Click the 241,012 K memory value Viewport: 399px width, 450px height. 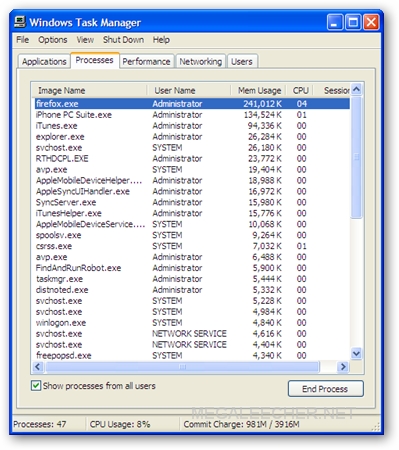(x=262, y=104)
